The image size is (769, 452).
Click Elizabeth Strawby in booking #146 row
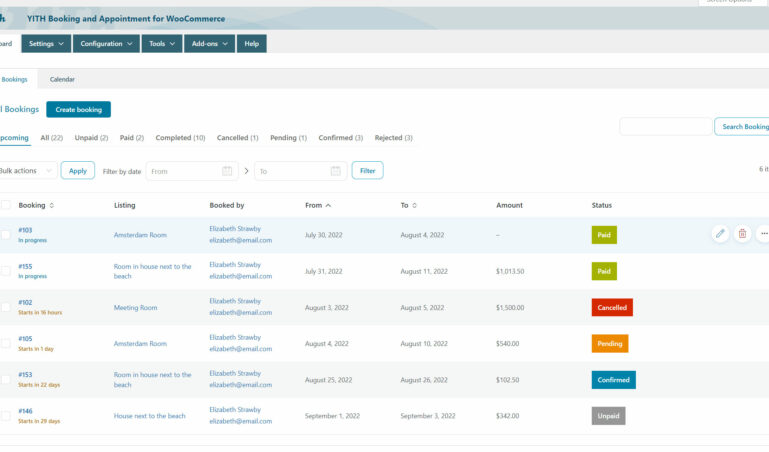(235, 409)
